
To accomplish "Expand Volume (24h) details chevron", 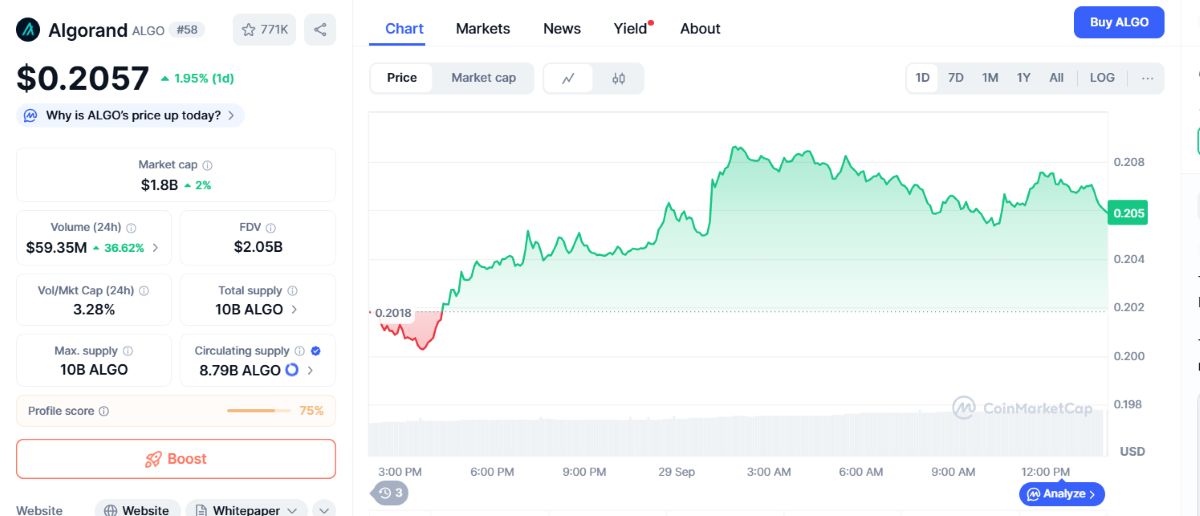I will pos(155,248).
